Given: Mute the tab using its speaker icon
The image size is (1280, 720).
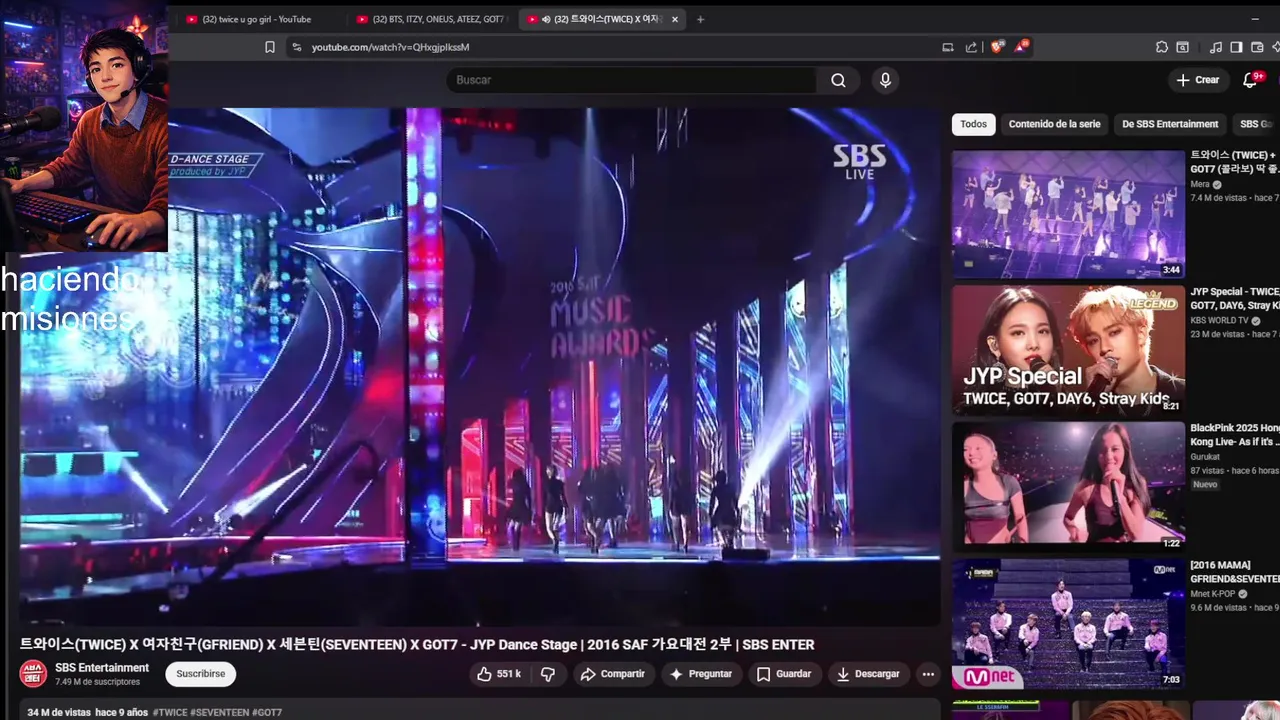Looking at the screenshot, I should [x=546, y=19].
